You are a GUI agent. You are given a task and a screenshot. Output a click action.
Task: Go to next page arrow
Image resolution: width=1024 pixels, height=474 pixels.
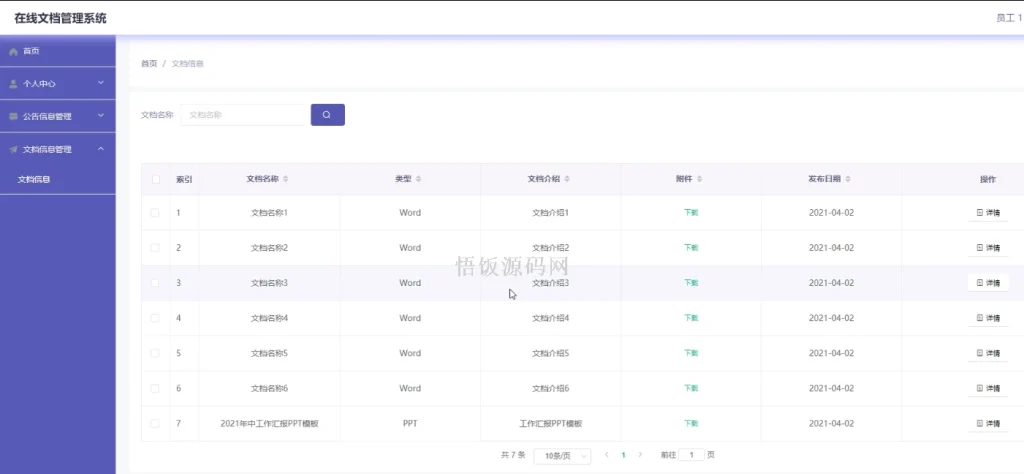(640, 455)
